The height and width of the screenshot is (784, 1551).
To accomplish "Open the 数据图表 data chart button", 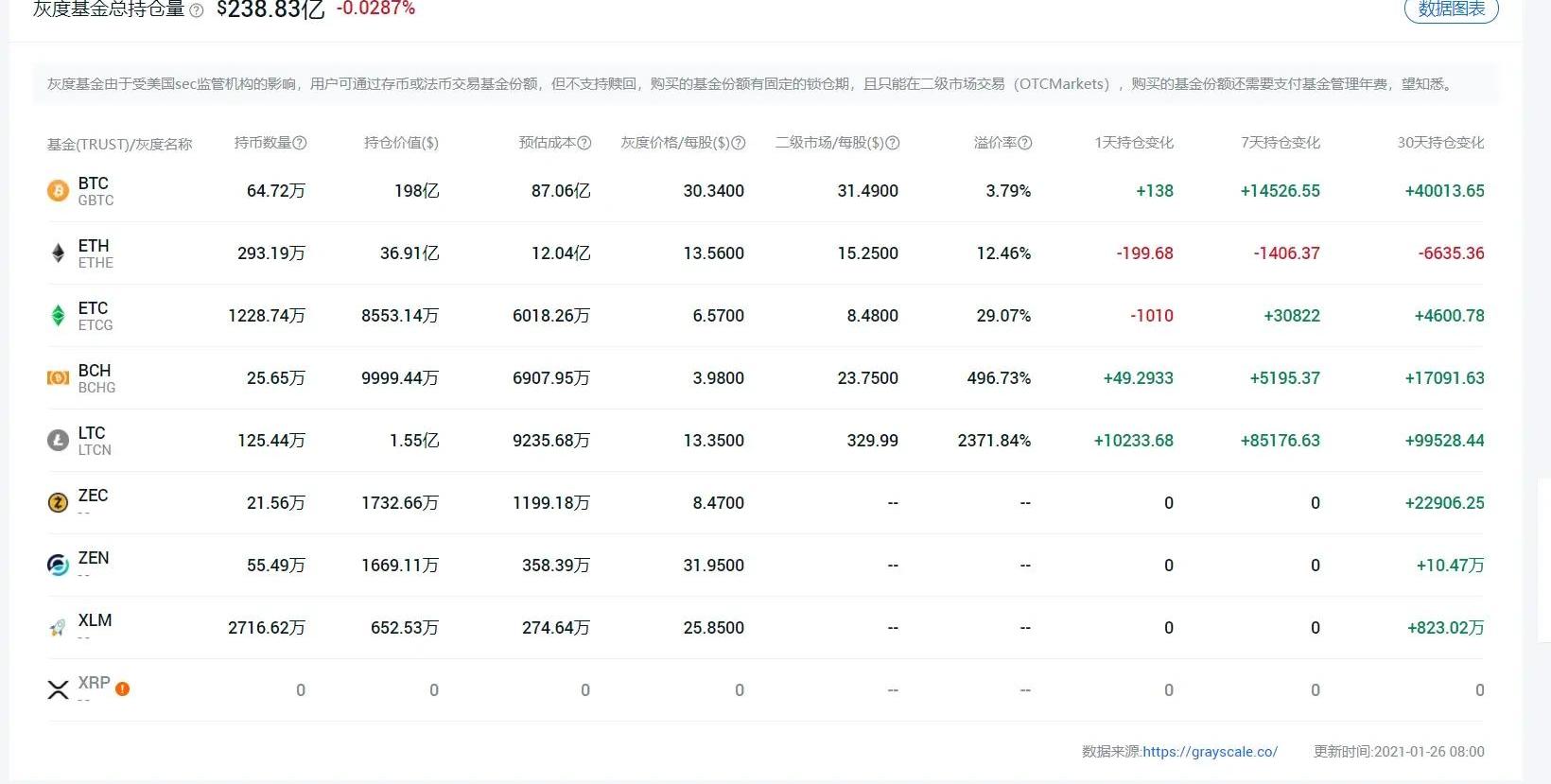I will (1451, 9).
